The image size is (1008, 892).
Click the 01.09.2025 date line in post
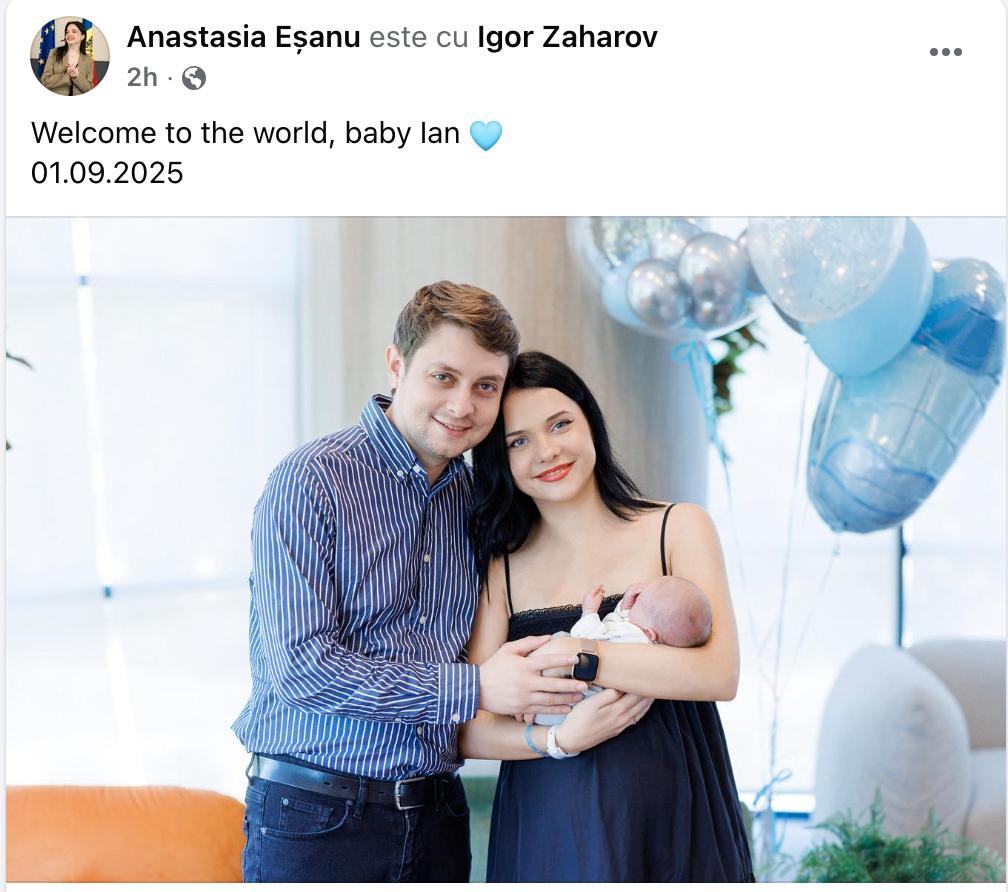pyautogui.click(x=107, y=174)
